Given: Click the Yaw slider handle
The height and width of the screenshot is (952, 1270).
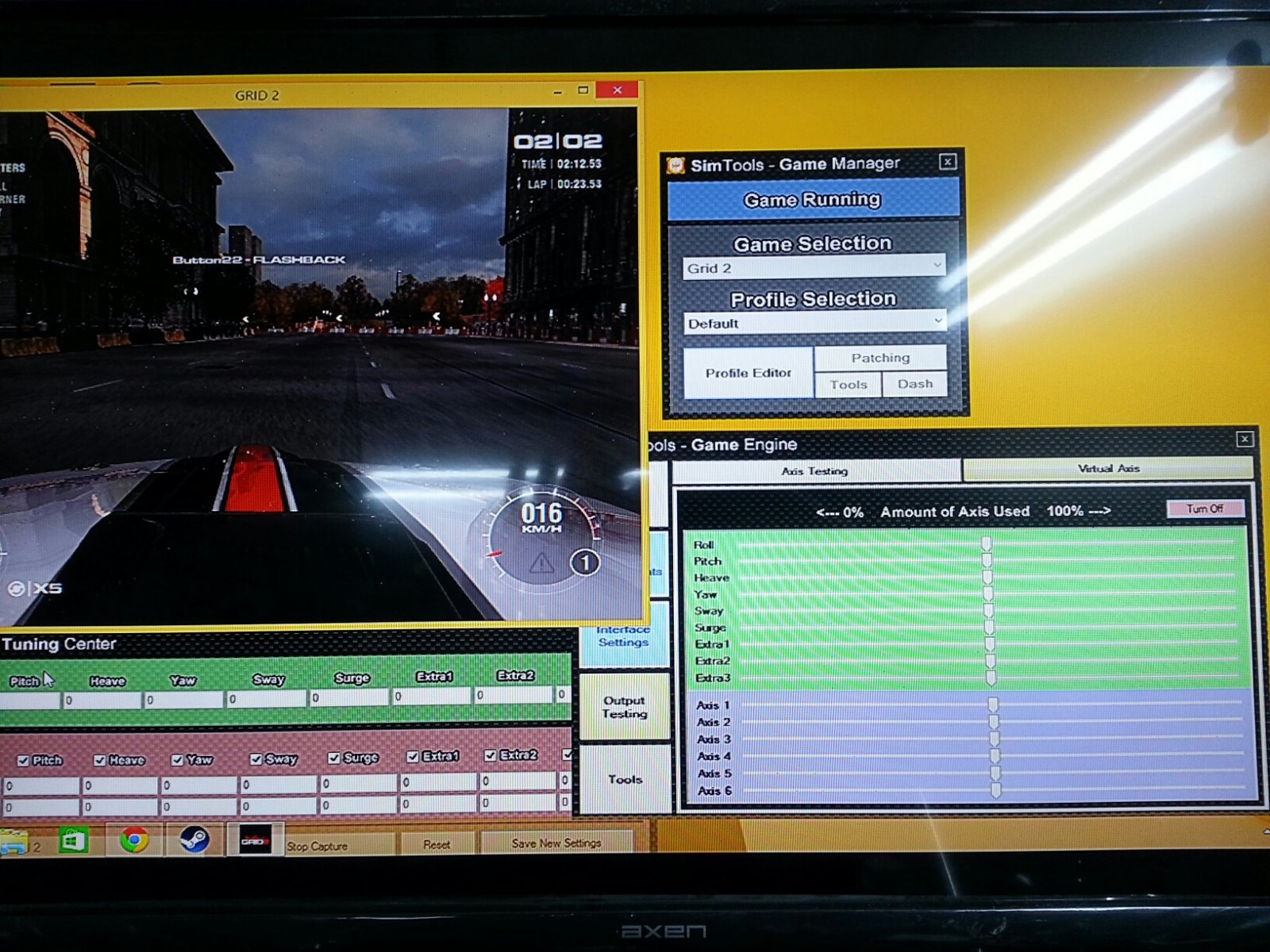Looking at the screenshot, I should click(x=988, y=593).
